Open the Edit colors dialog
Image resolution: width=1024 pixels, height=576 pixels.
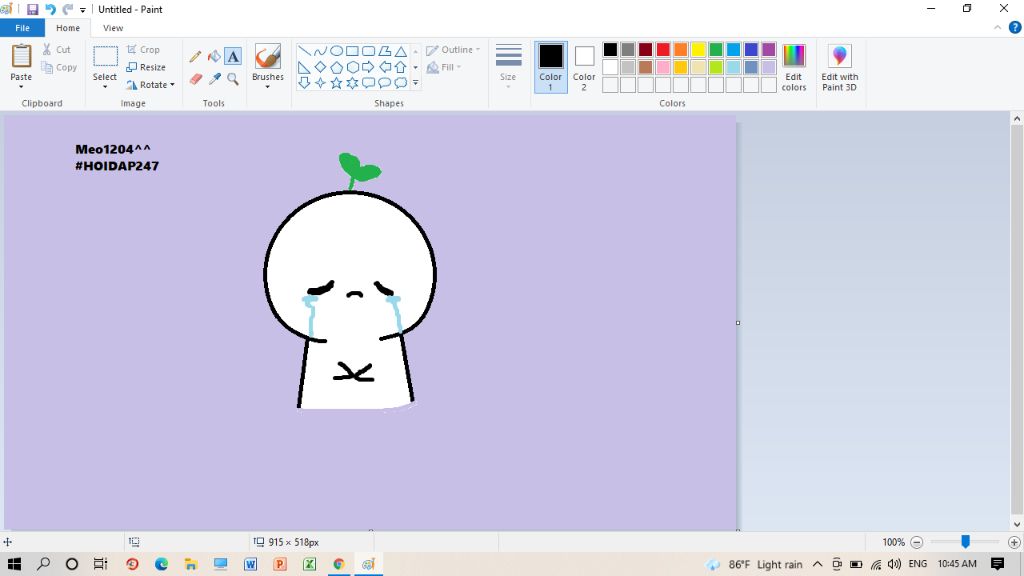tap(794, 67)
